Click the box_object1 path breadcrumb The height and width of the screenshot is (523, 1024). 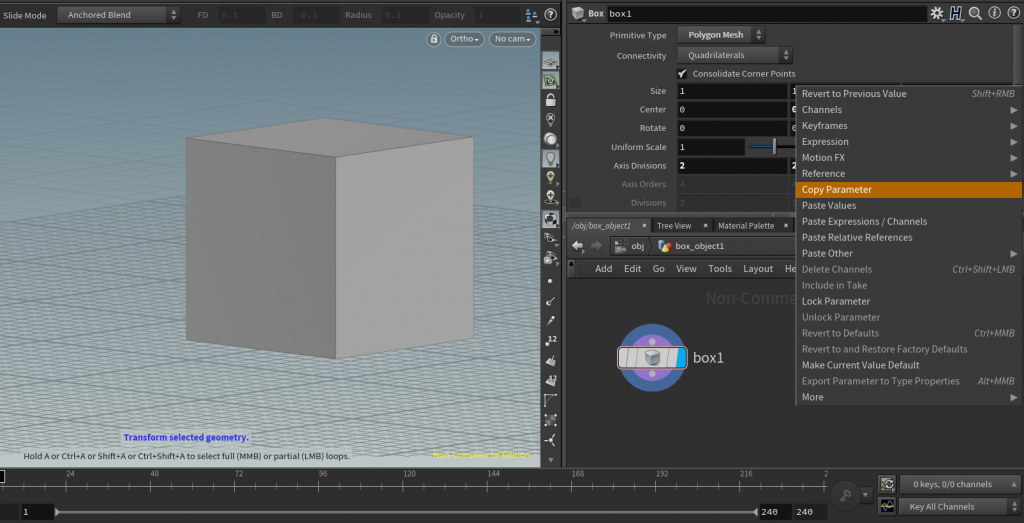(x=692, y=246)
